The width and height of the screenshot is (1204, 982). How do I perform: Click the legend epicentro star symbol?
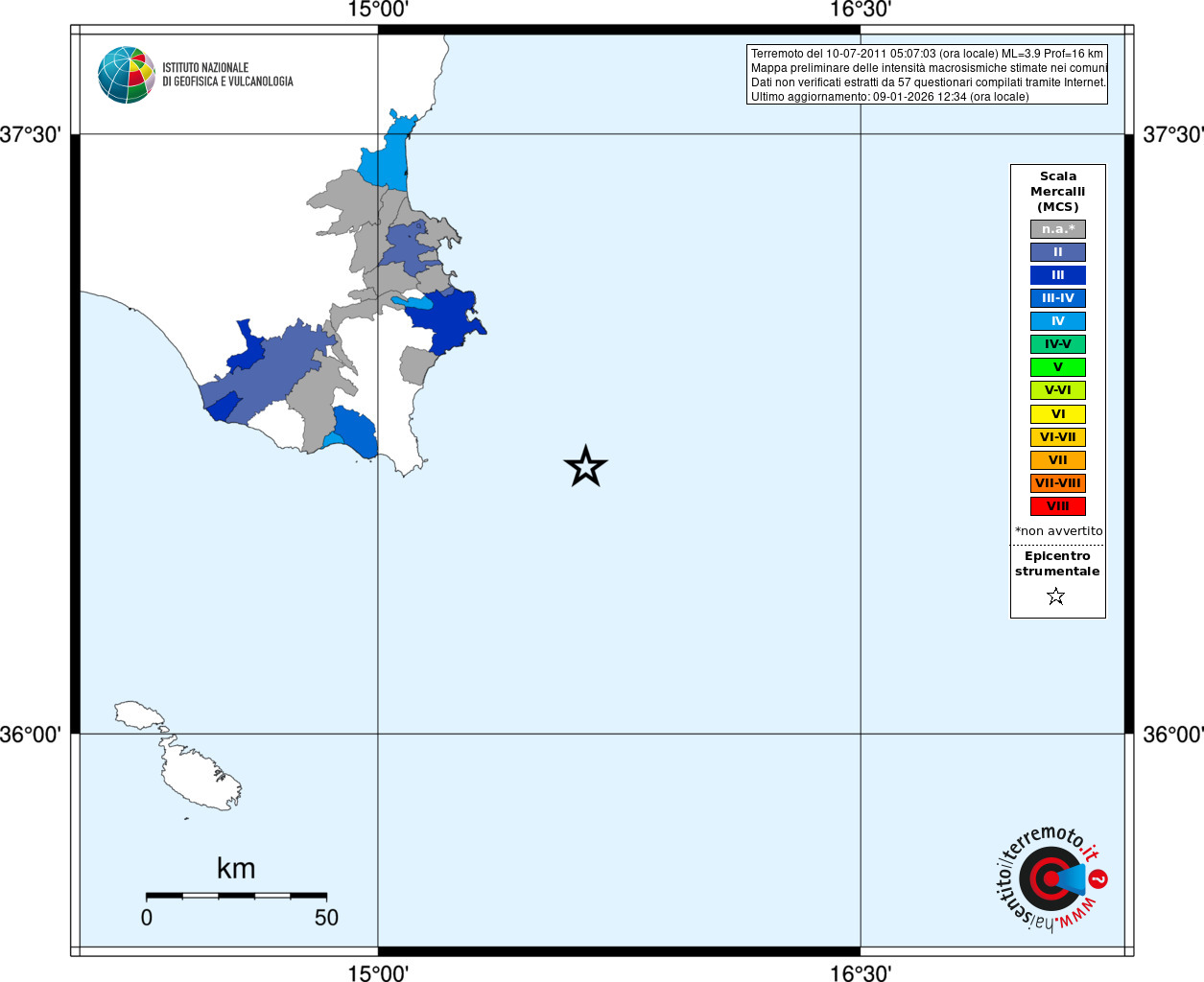1056,596
